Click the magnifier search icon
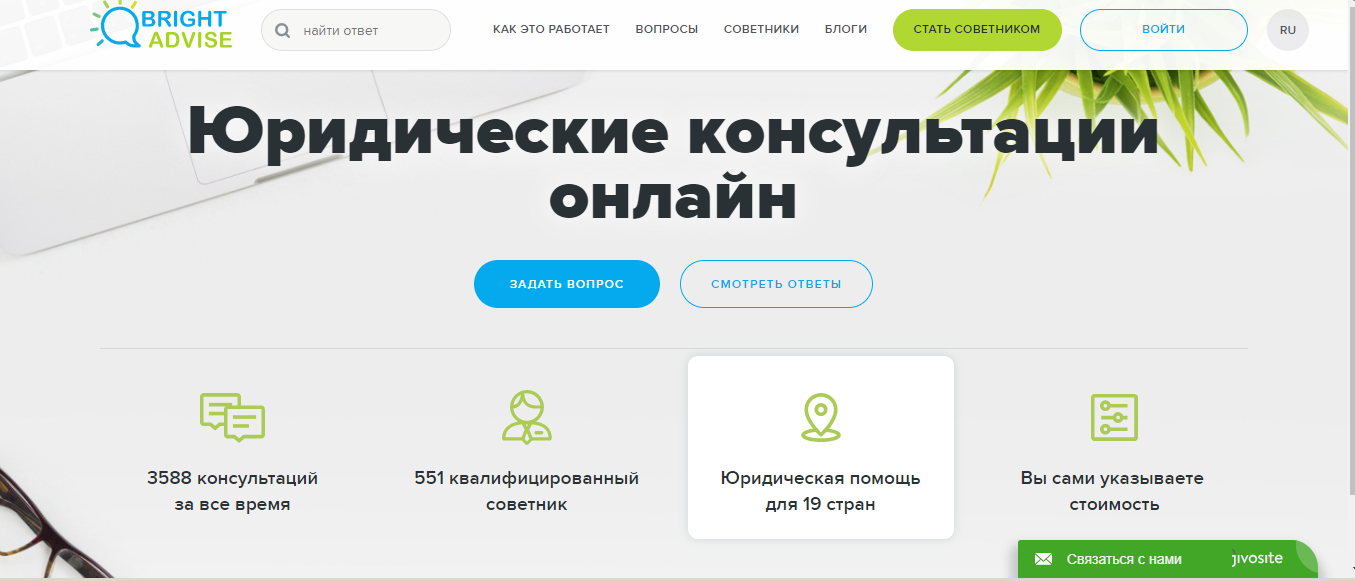Viewport: 1355px width, 581px height. pos(282,30)
